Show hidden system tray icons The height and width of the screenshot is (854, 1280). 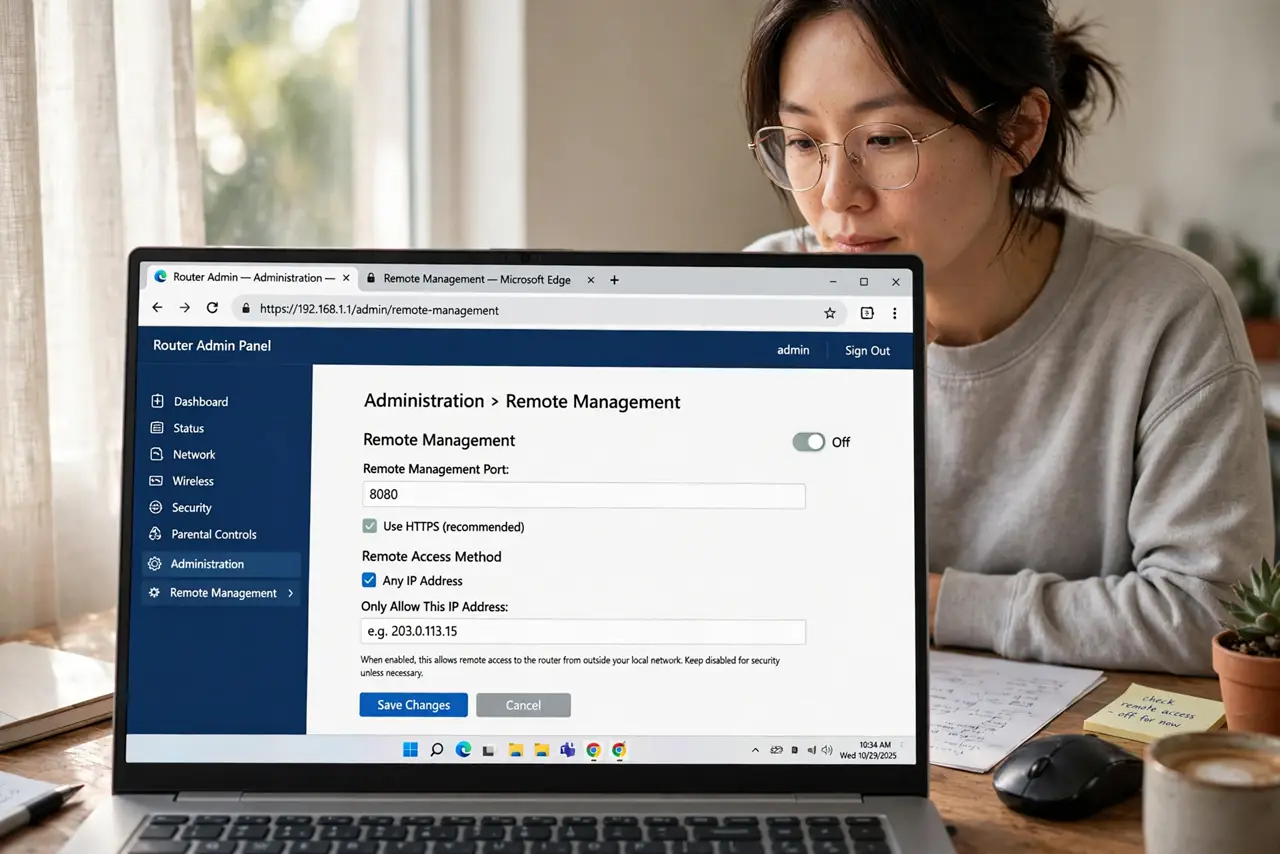(755, 750)
